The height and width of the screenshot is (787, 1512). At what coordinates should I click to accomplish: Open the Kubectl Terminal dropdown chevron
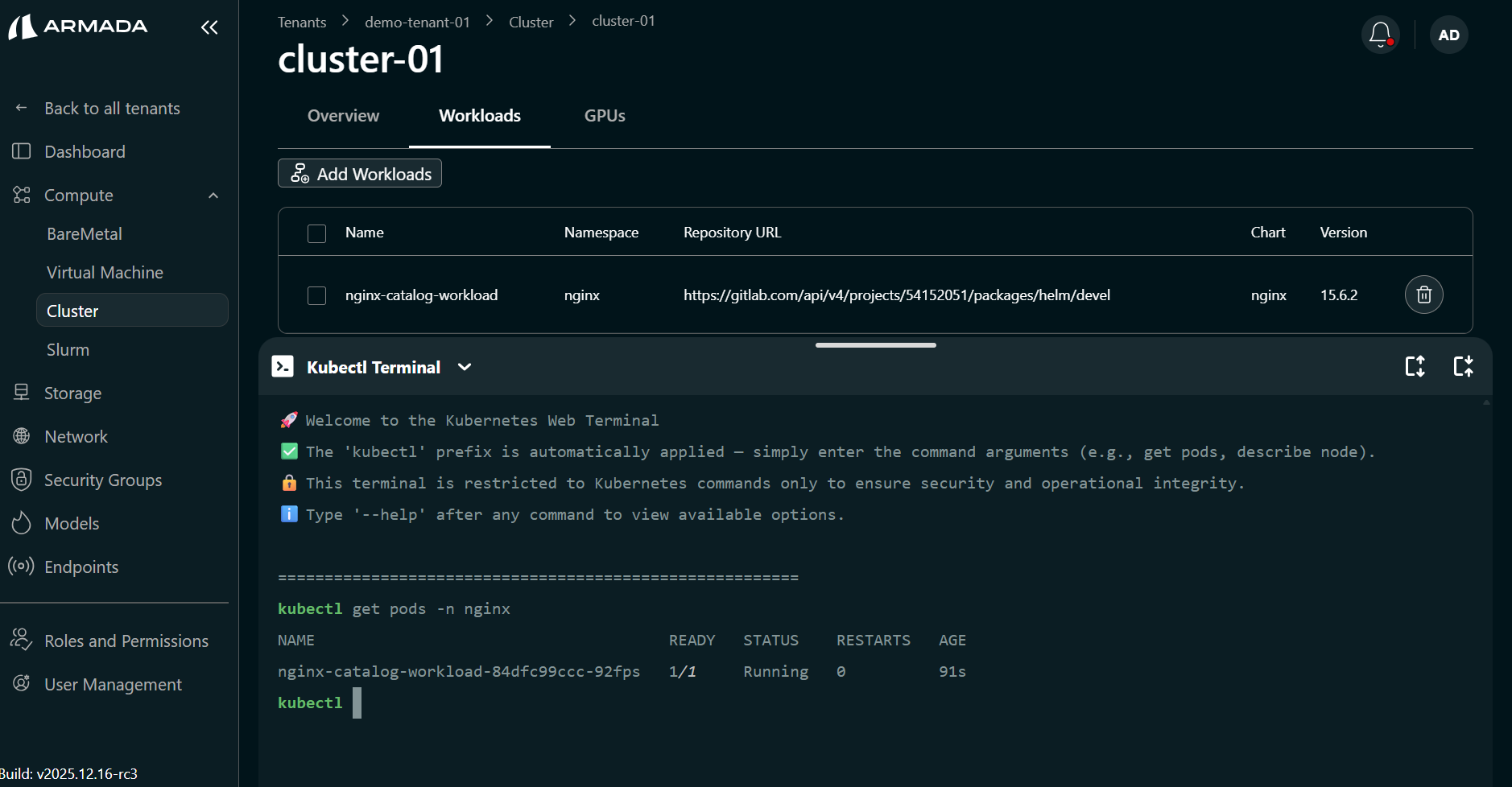click(465, 367)
